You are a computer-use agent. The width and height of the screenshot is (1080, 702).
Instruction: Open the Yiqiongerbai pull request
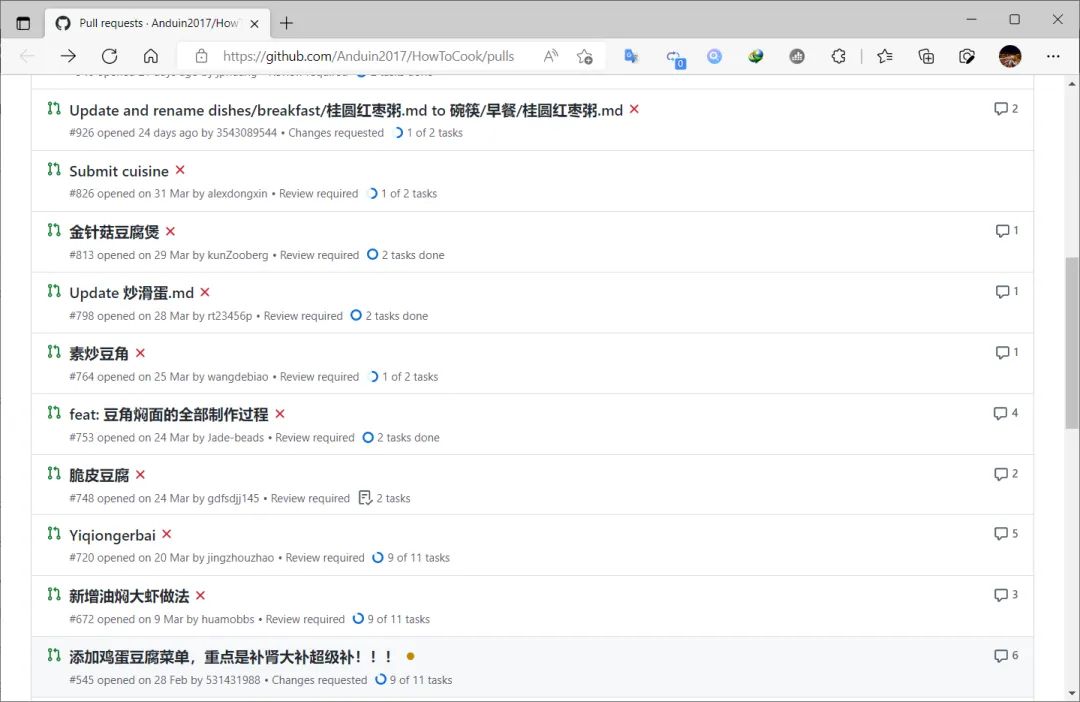[x=112, y=535]
